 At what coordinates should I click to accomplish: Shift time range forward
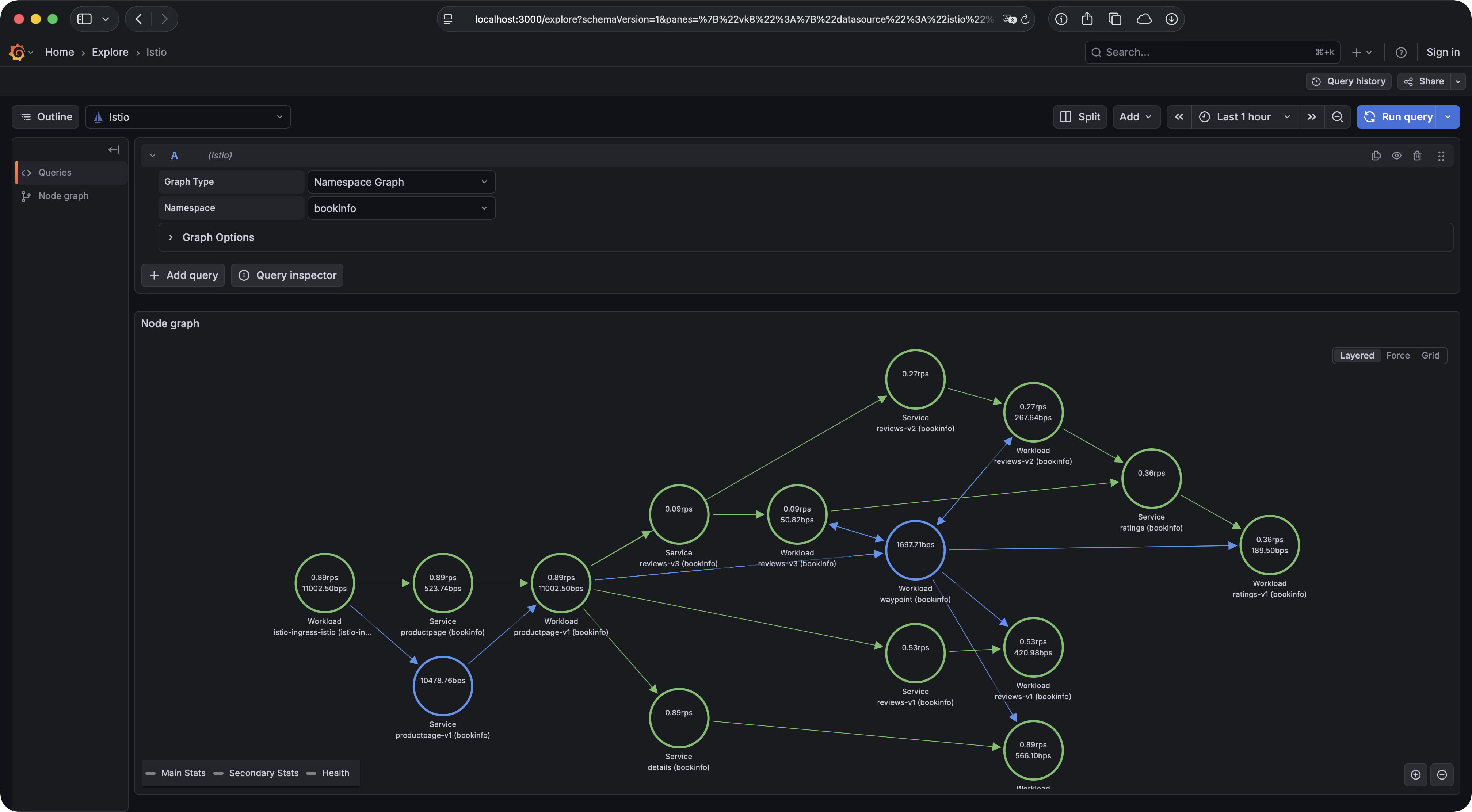click(1312, 116)
